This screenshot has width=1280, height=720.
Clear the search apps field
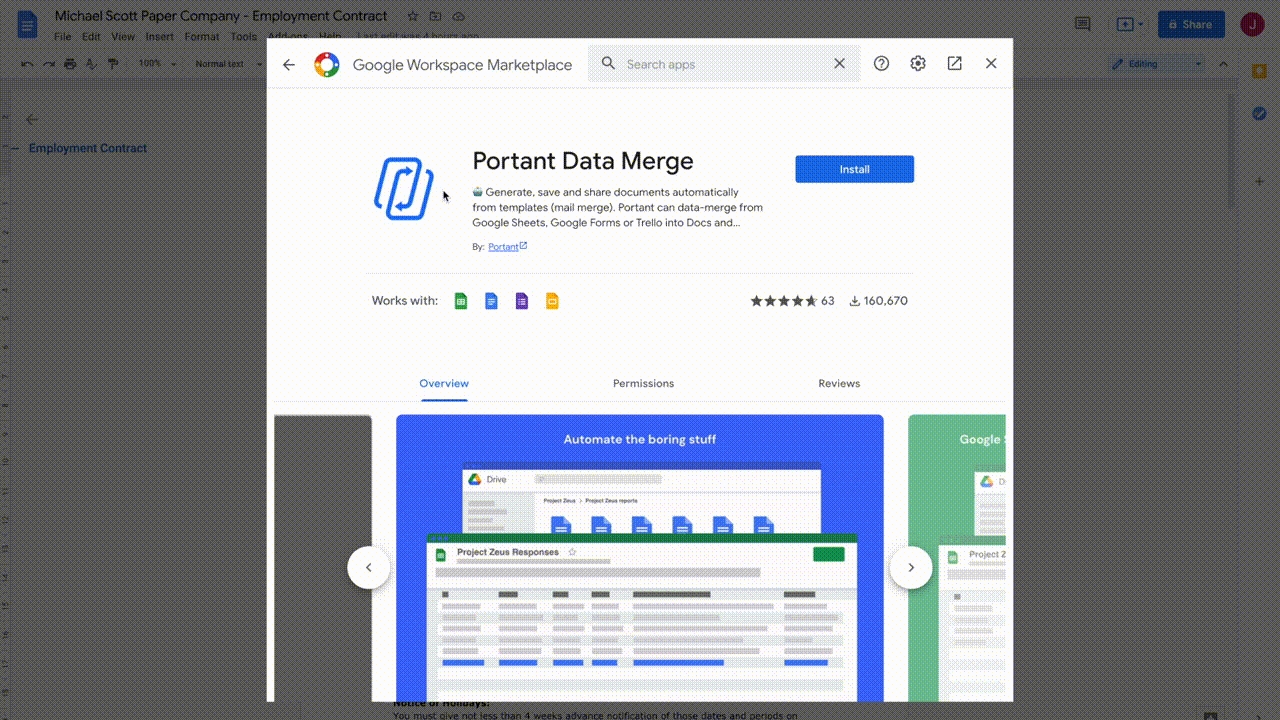click(x=840, y=64)
